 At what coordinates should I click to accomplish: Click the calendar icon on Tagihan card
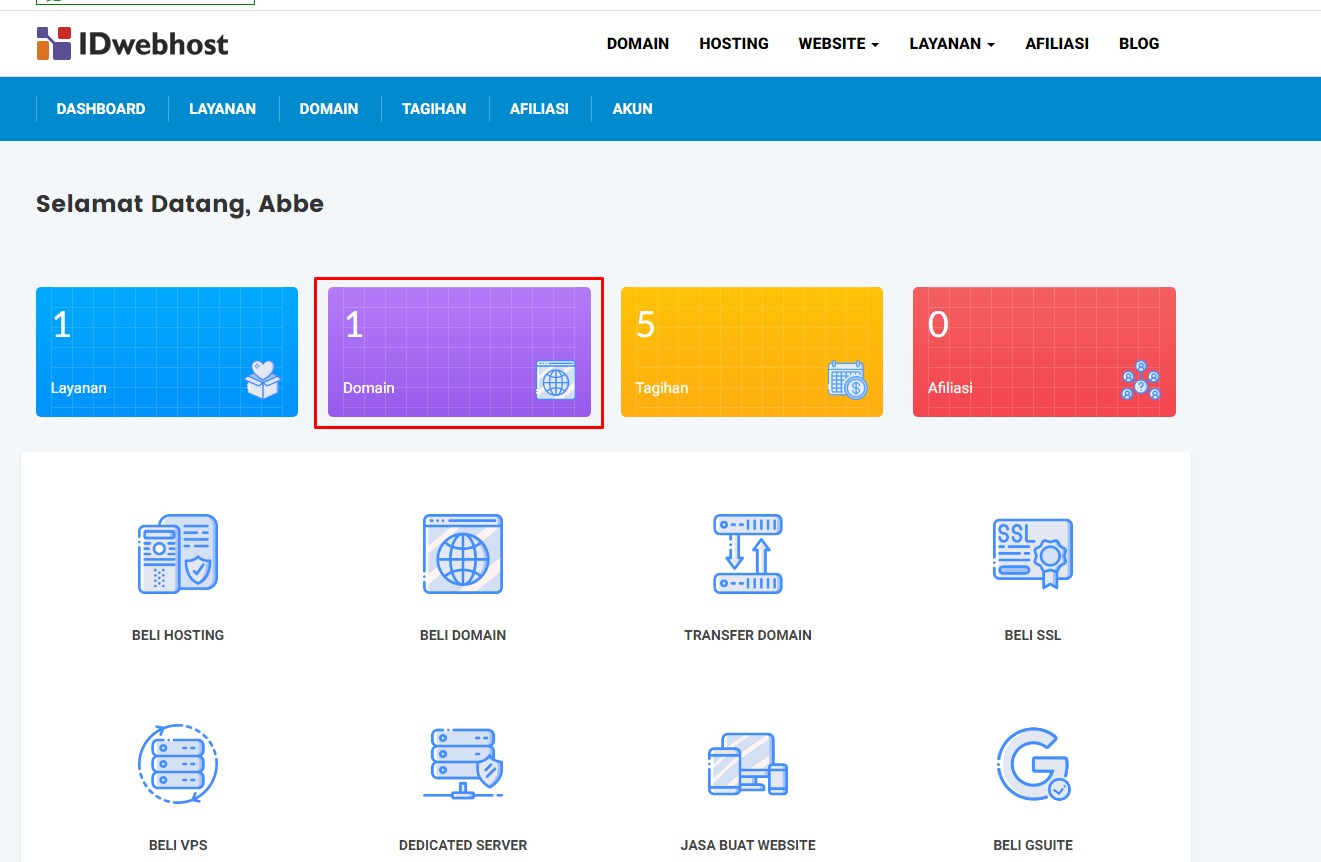pos(849,381)
